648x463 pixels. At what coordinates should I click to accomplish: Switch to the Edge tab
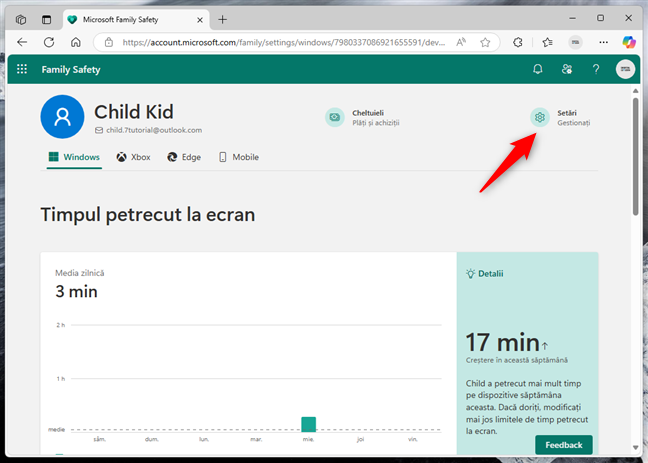[184, 157]
